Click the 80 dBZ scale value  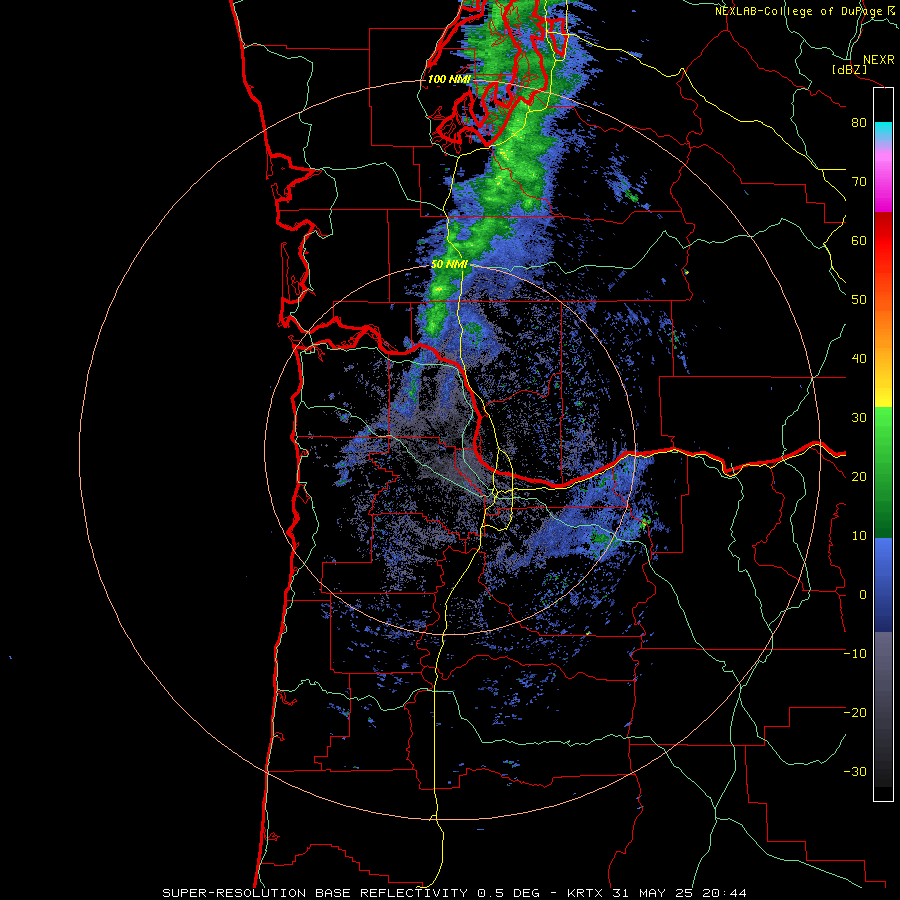(859, 123)
